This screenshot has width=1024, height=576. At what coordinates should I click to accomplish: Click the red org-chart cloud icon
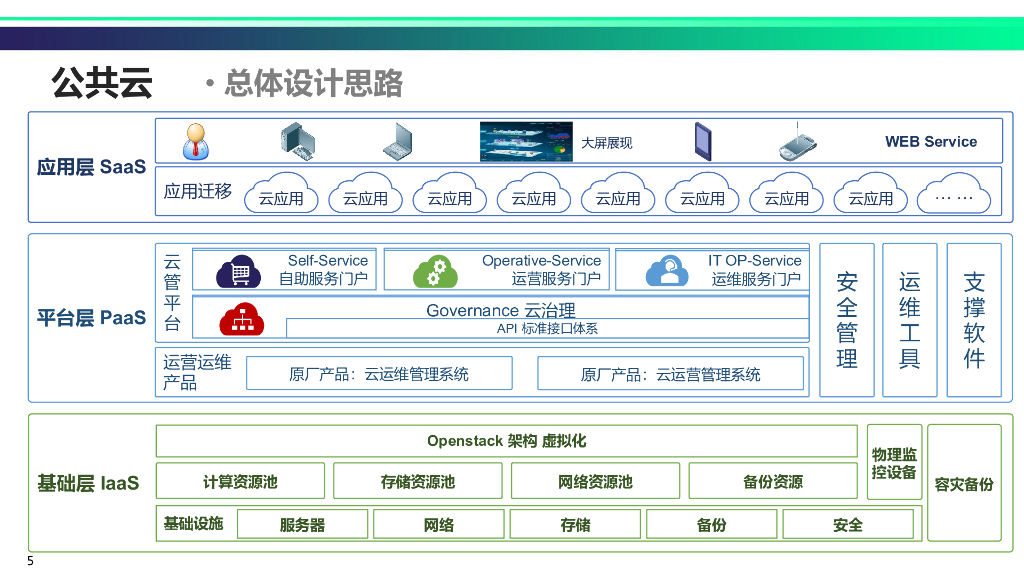(242, 319)
